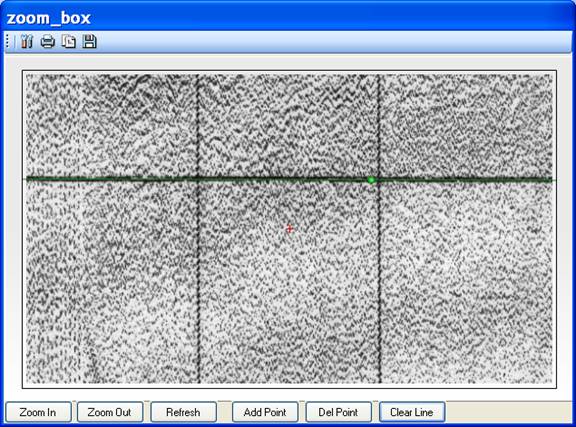Click the Zoom In button
The image size is (576, 427).
[x=38, y=412]
